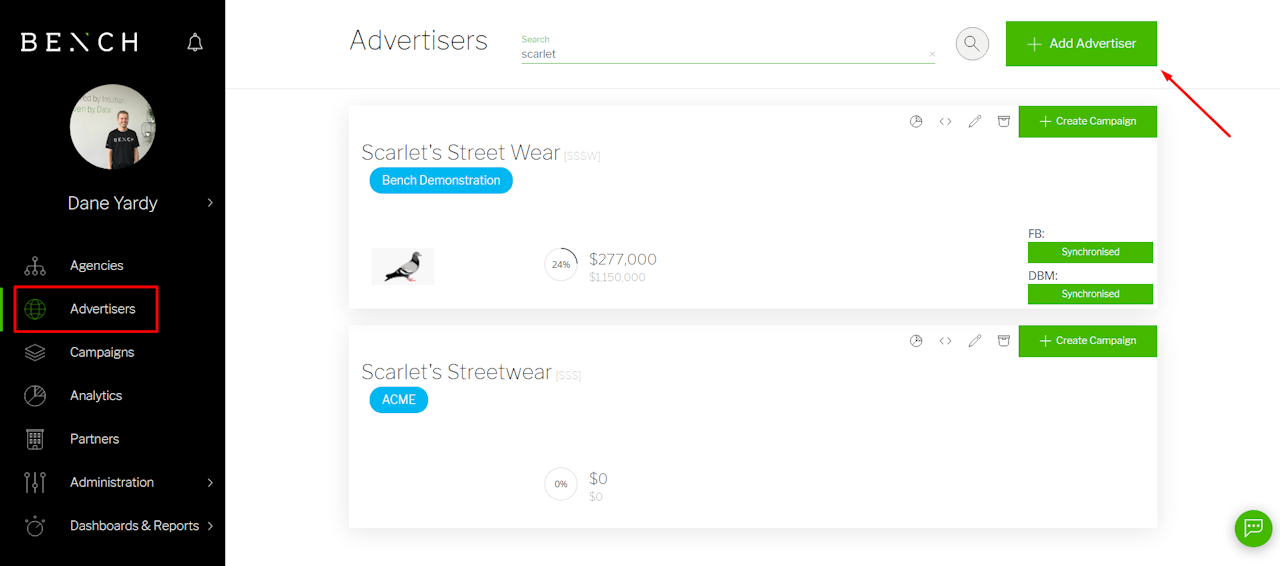
Task: Archive the Scarlet's Streetwear advertiser
Action: [1004, 341]
